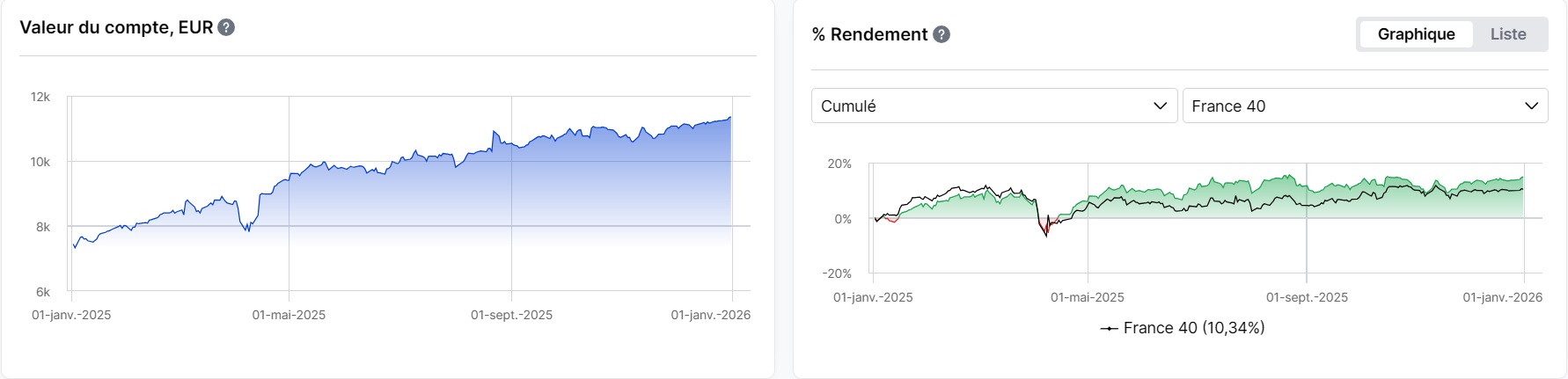Click 01-janv.-2025 label on performance chart
The image size is (1568, 379).
(x=873, y=297)
